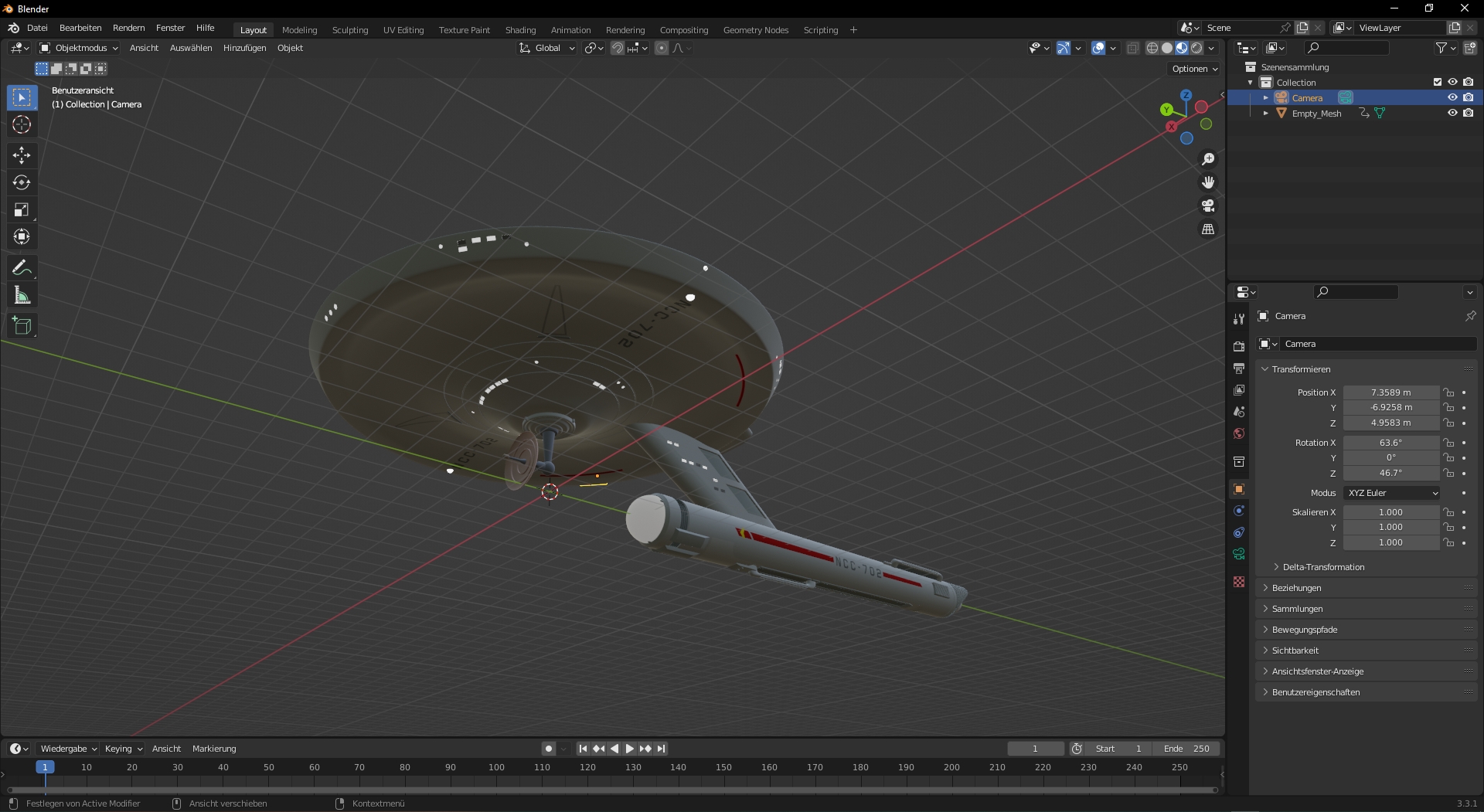Switch to the Scripting workspace tab
Viewport: 1484px width, 812px height.
click(x=821, y=30)
